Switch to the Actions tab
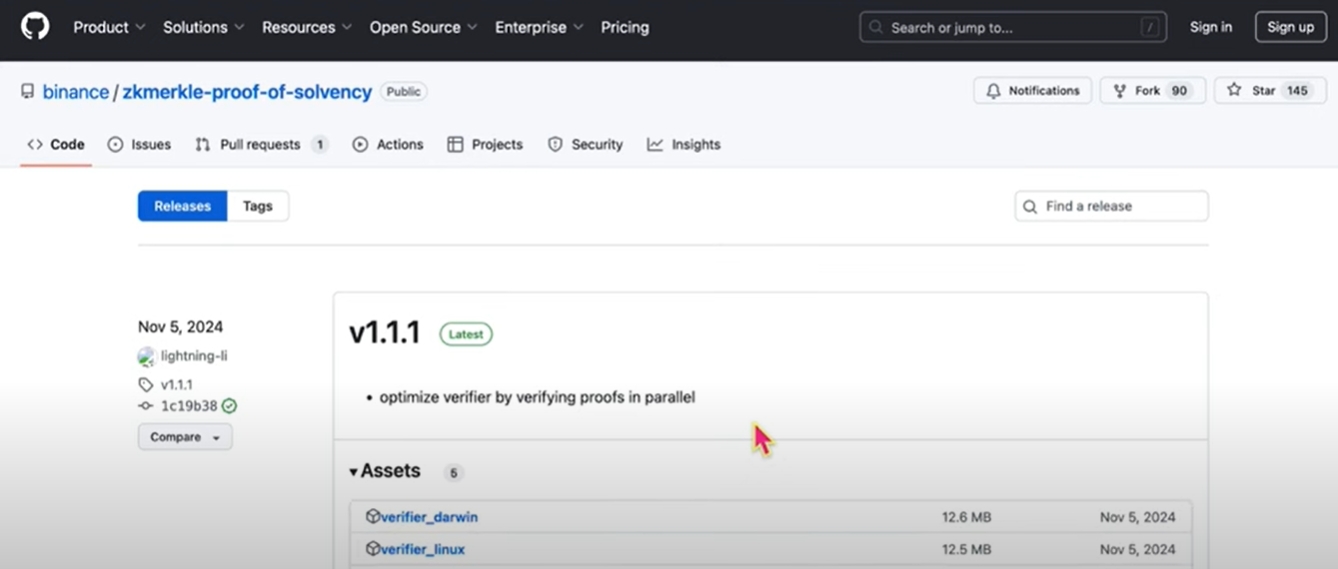 coord(388,144)
